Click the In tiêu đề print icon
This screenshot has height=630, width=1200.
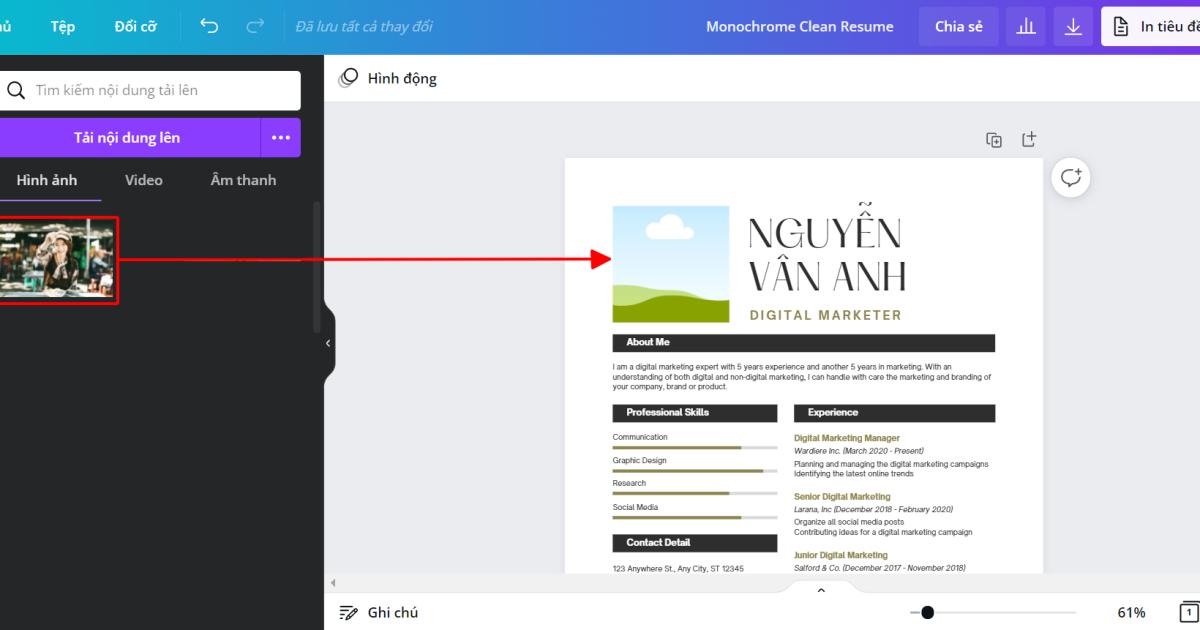click(x=1124, y=26)
